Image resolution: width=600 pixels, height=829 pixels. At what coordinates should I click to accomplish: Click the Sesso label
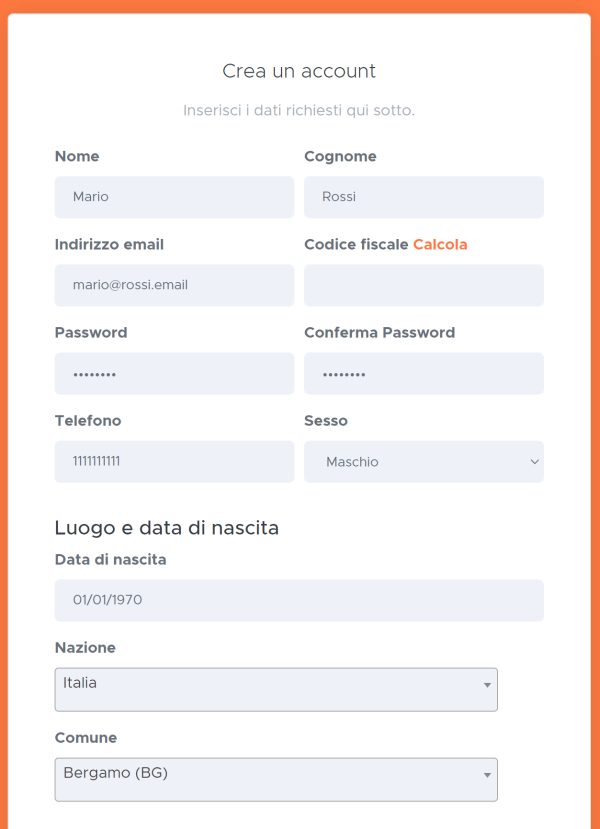(326, 421)
